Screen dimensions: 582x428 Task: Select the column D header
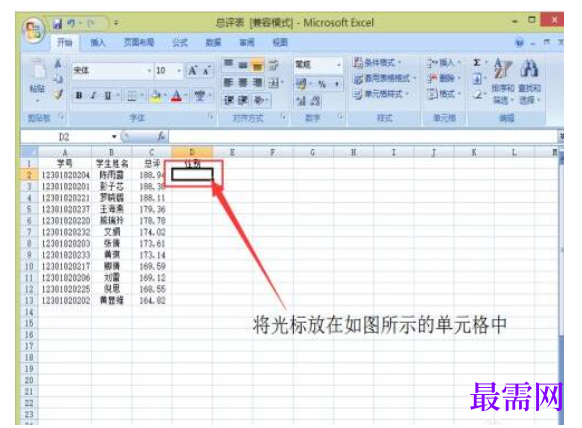pos(192,152)
